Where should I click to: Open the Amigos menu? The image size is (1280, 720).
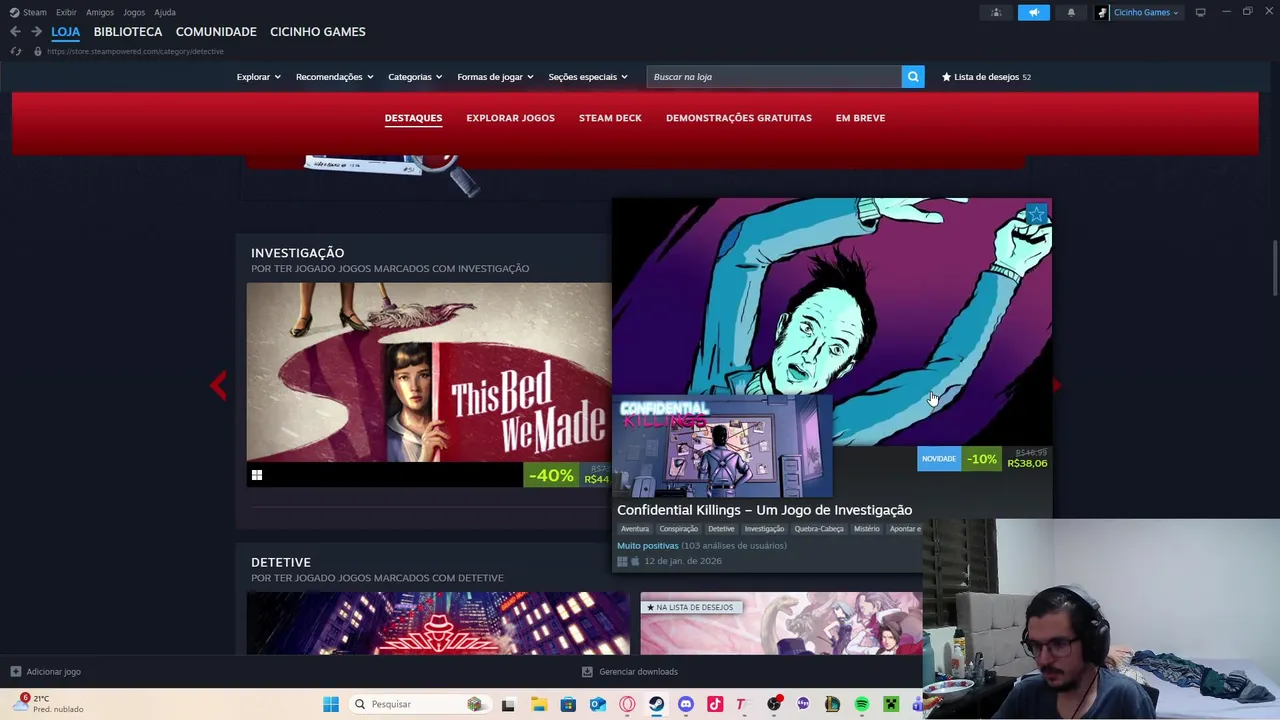(100, 12)
